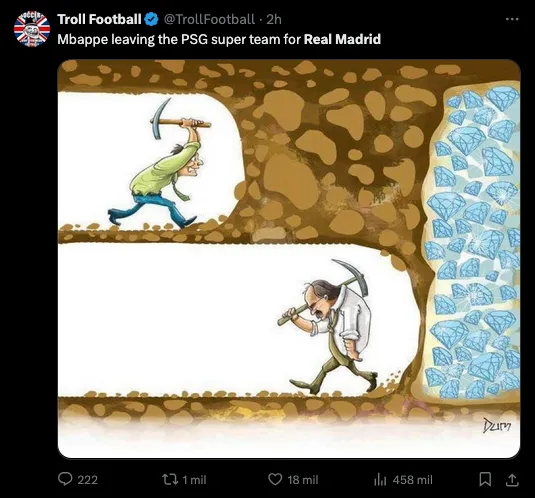
Task: Click the share upload arrow icon
Action: [512, 480]
